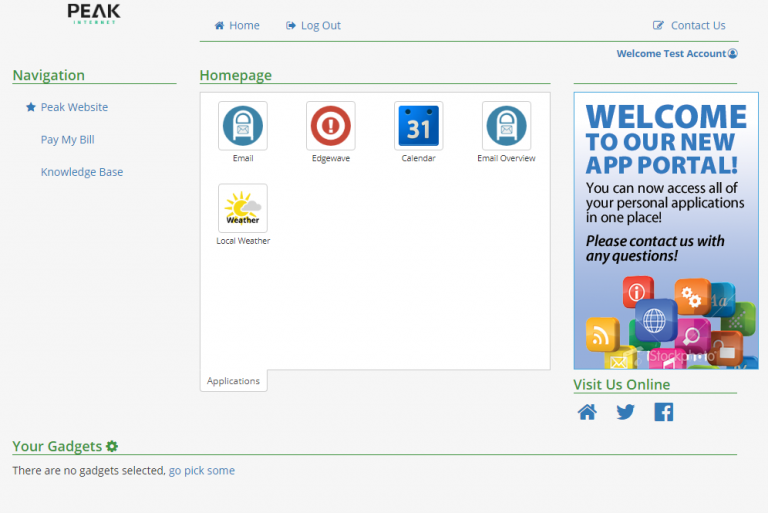Click the Peak Internet logo
This screenshot has height=513, width=768.
pyautogui.click(x=94, y=13)
